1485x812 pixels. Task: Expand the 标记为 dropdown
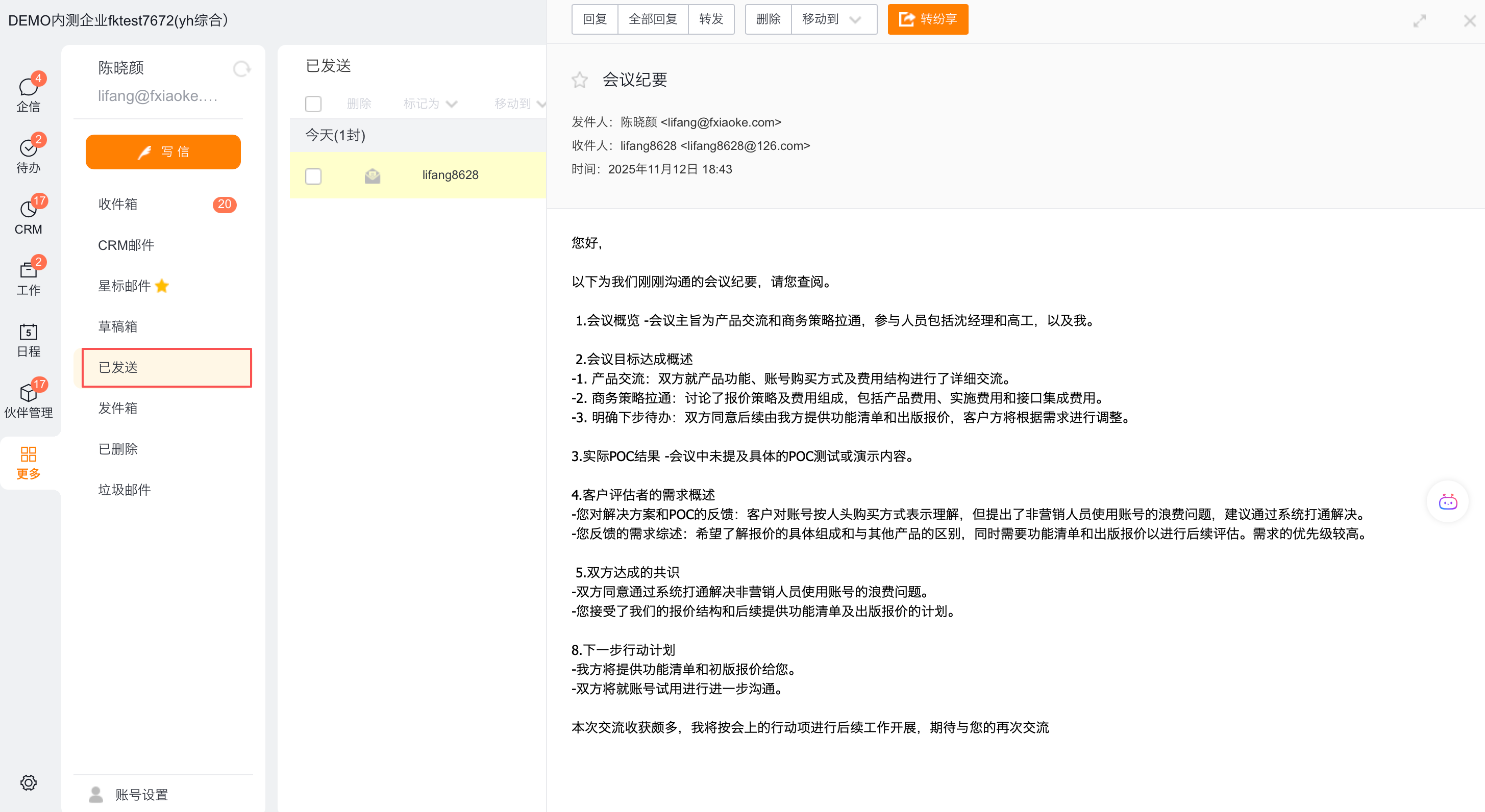pos(430,104)
